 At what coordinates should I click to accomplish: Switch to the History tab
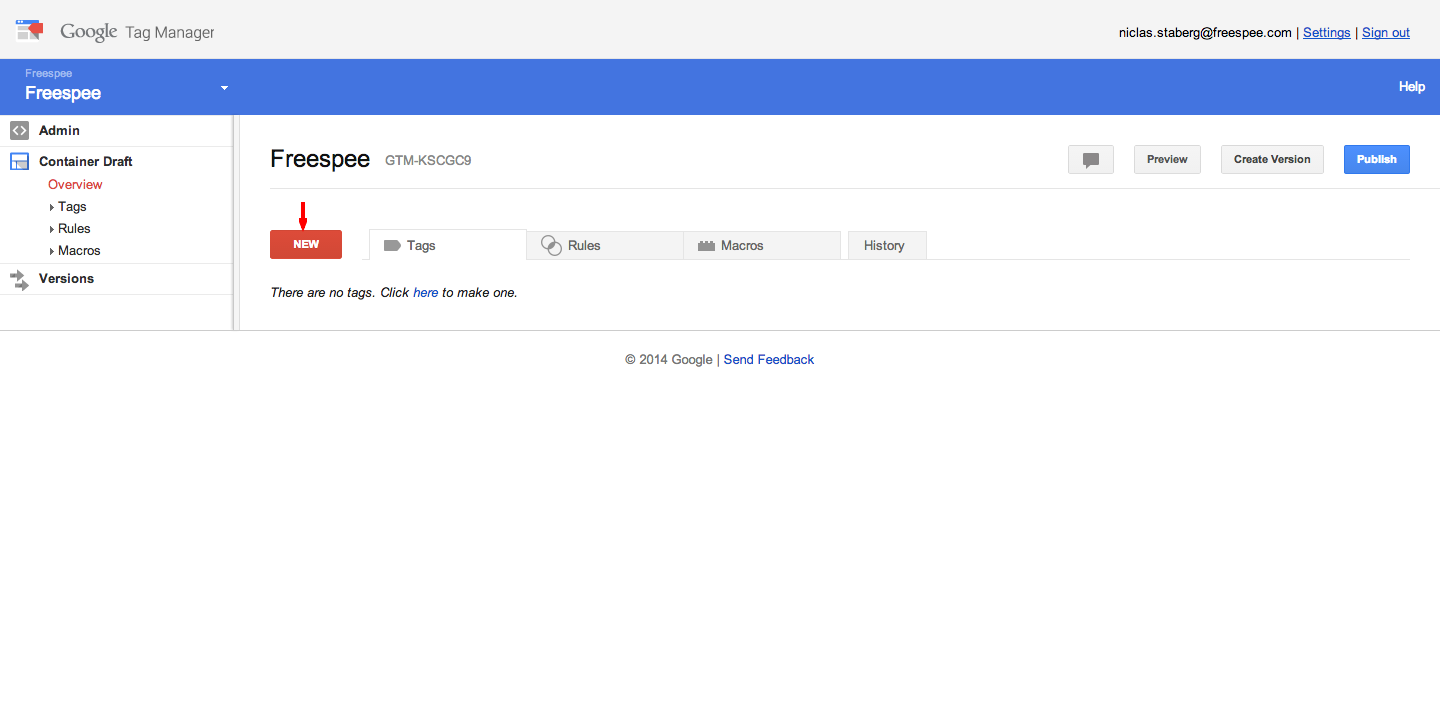click(887, 245)
